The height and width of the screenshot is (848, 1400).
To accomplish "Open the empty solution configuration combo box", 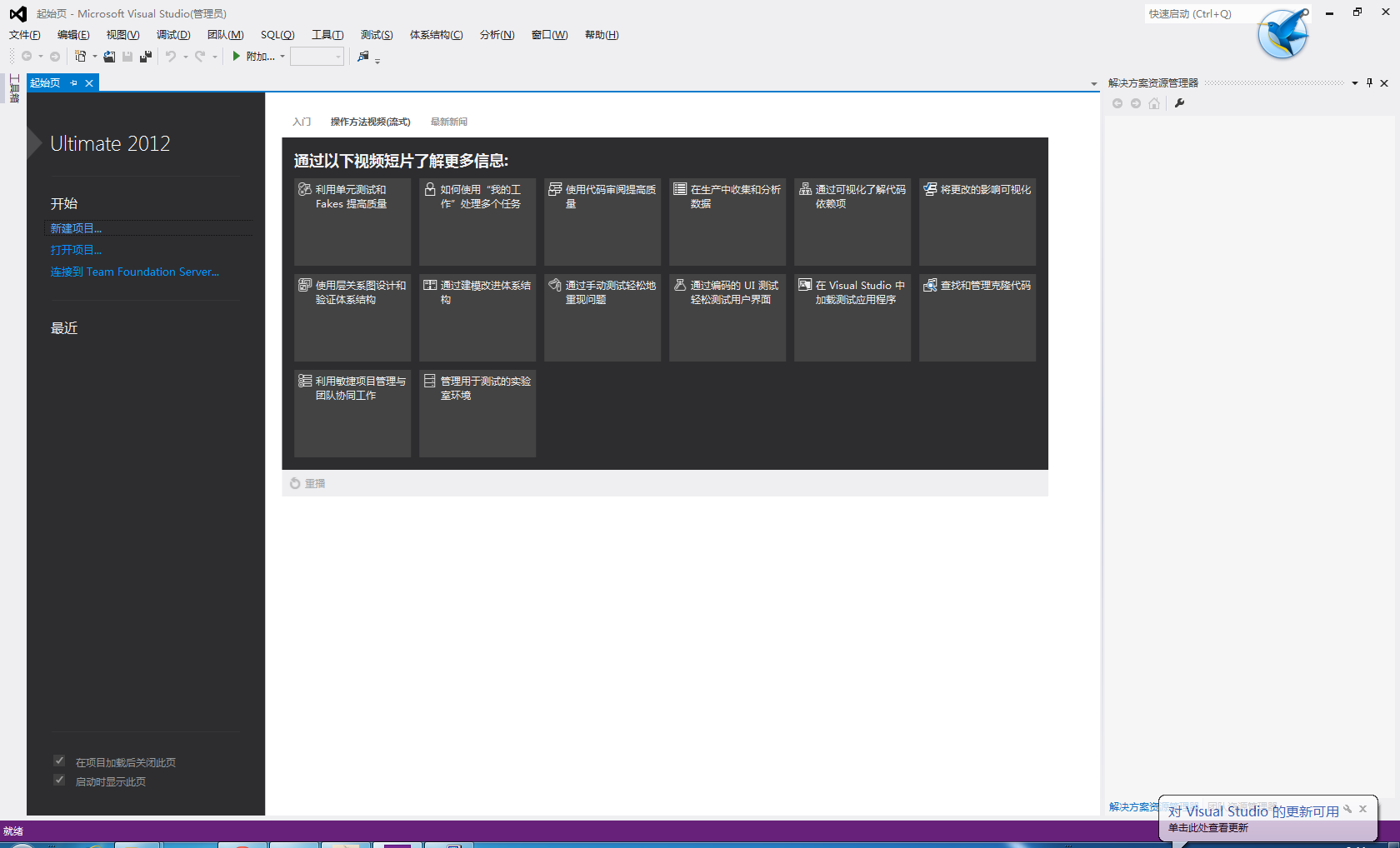I will pos(317,57).
